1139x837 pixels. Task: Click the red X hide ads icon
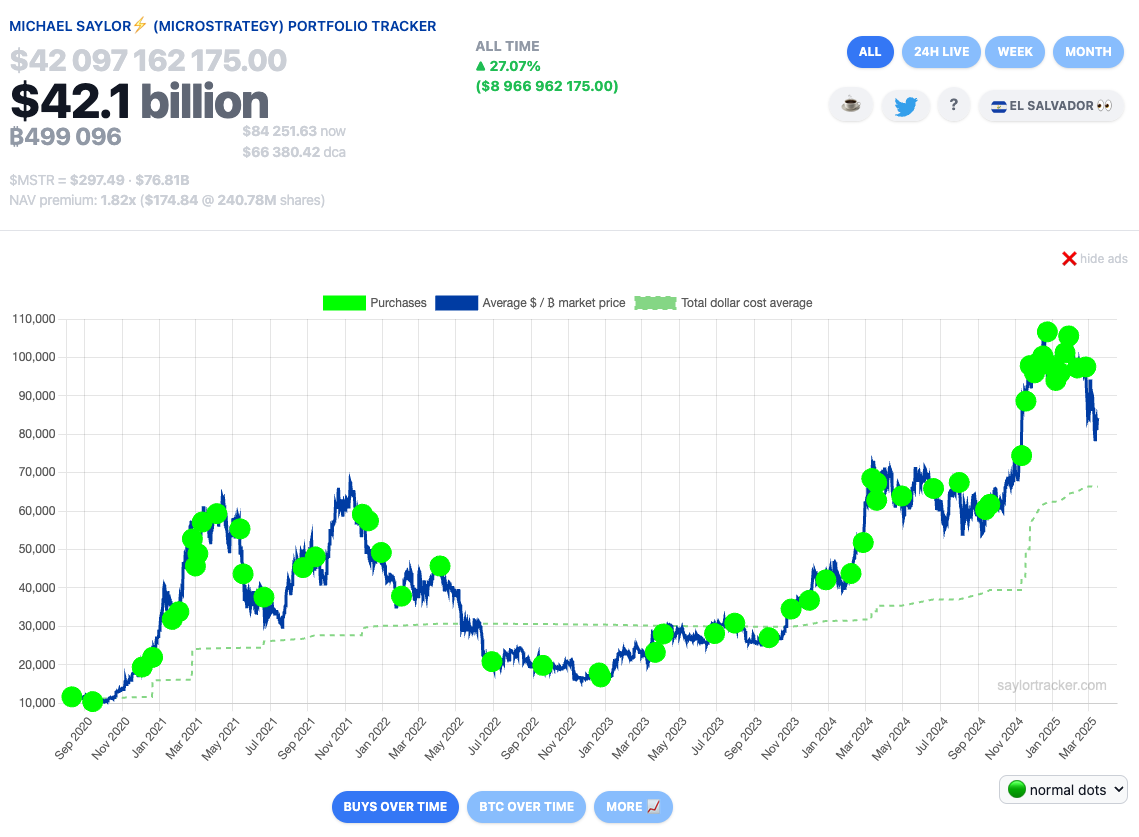(x=1069, y=258)
